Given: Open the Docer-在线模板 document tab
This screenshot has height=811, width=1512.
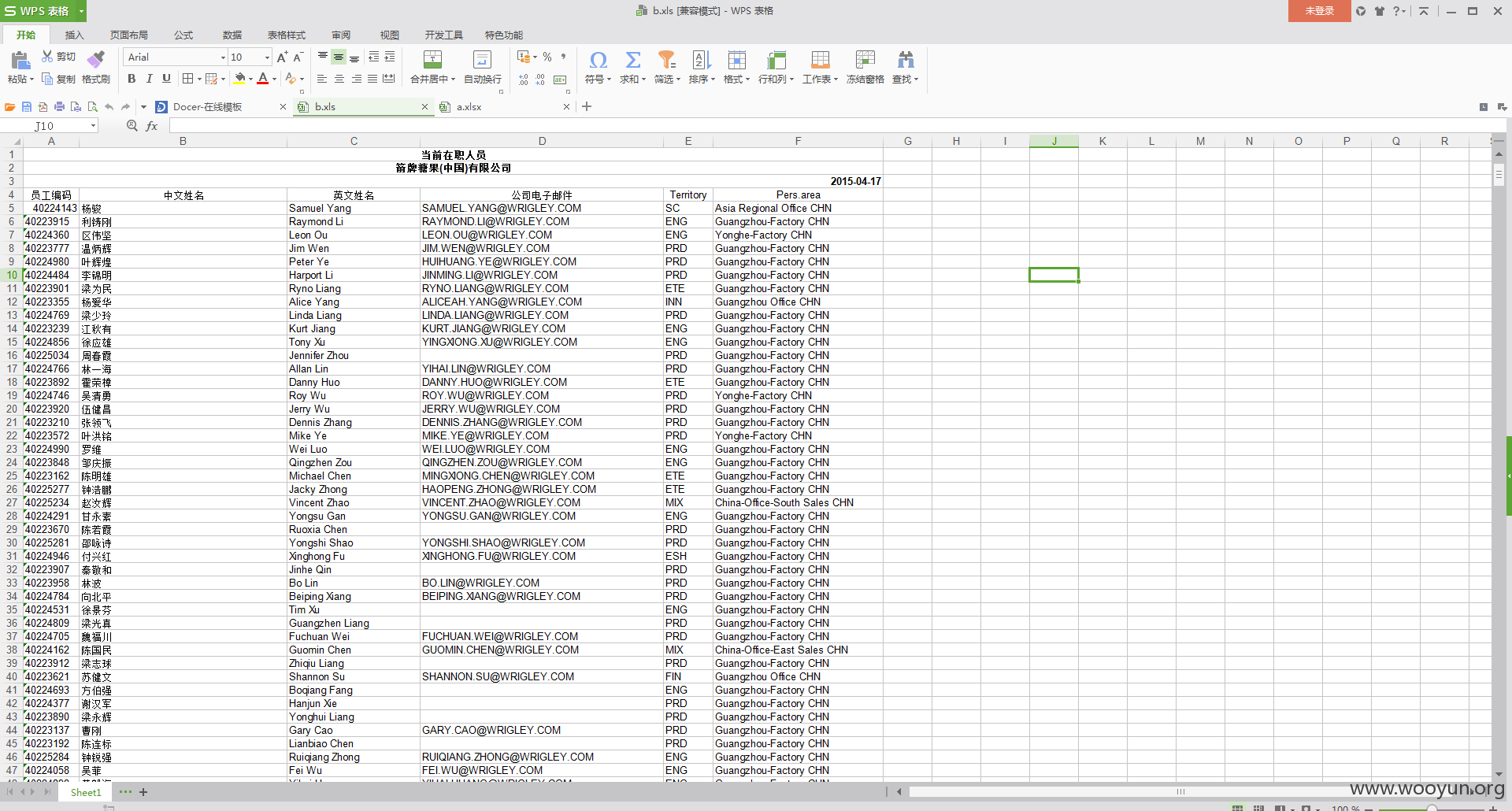Looking at the screenshot, I should coord(220,107).
